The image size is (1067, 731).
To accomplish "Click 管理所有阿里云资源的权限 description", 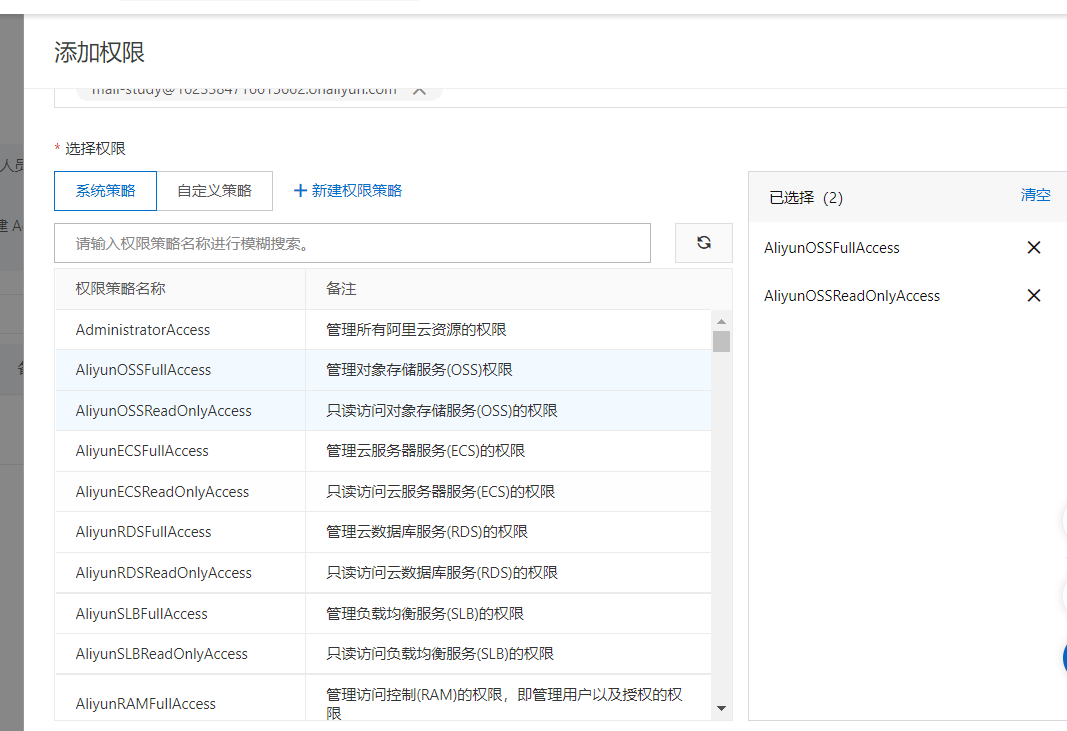I will pyautogui.click(x=416, y=329).
